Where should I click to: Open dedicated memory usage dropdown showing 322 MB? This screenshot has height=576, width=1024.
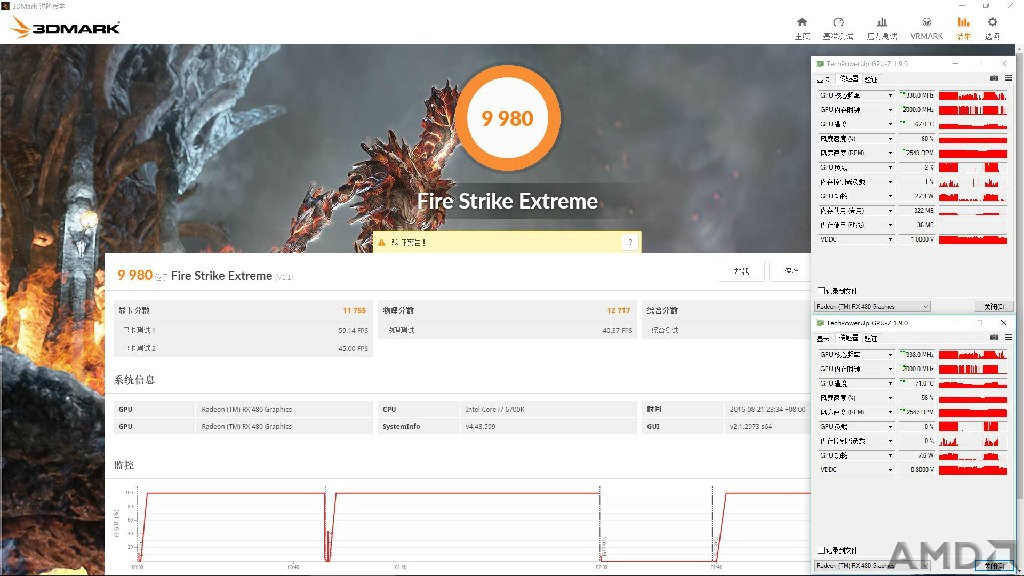click(889, 210)
